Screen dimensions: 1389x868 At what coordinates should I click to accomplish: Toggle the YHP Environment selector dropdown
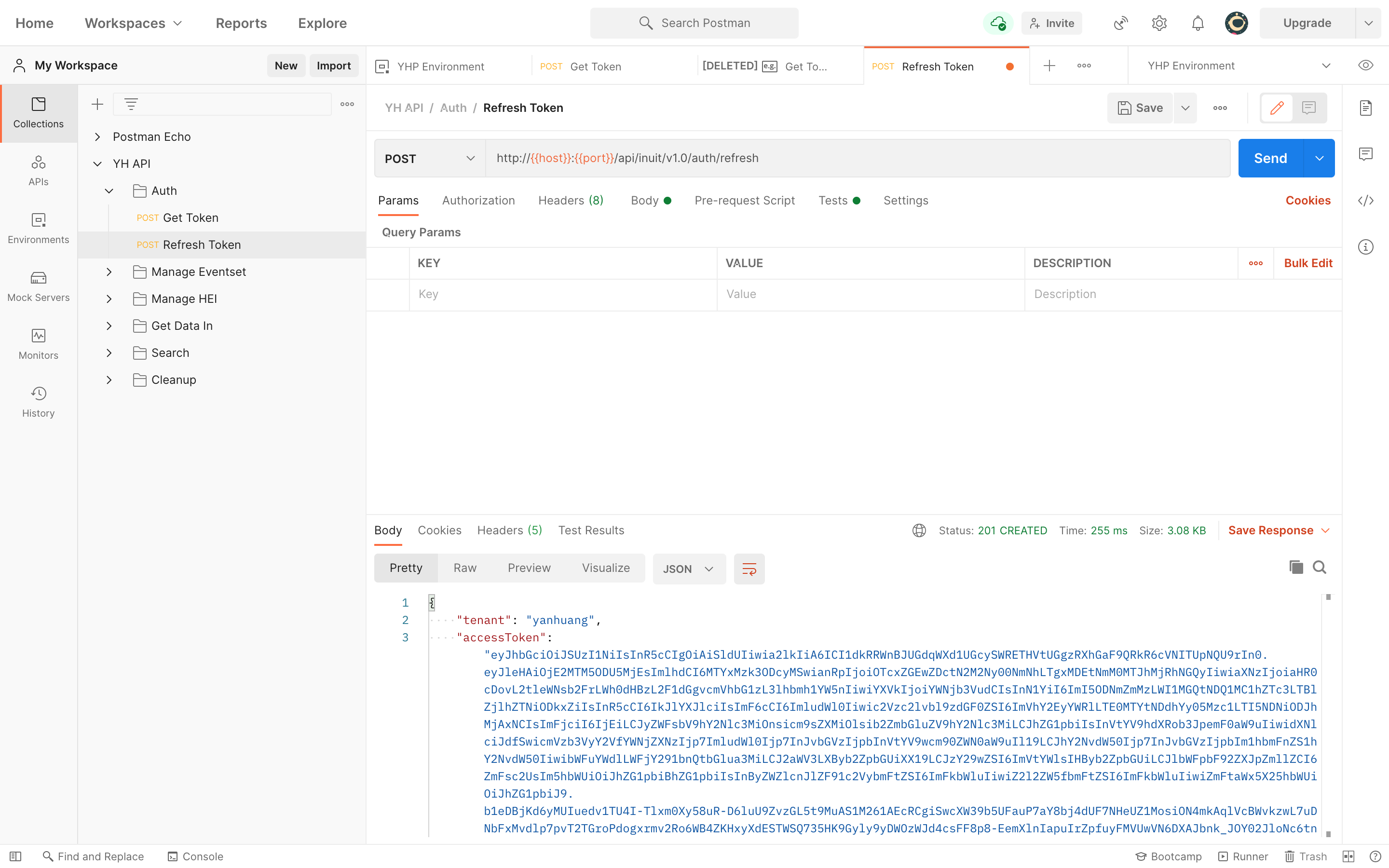(x=1327, y=65)
